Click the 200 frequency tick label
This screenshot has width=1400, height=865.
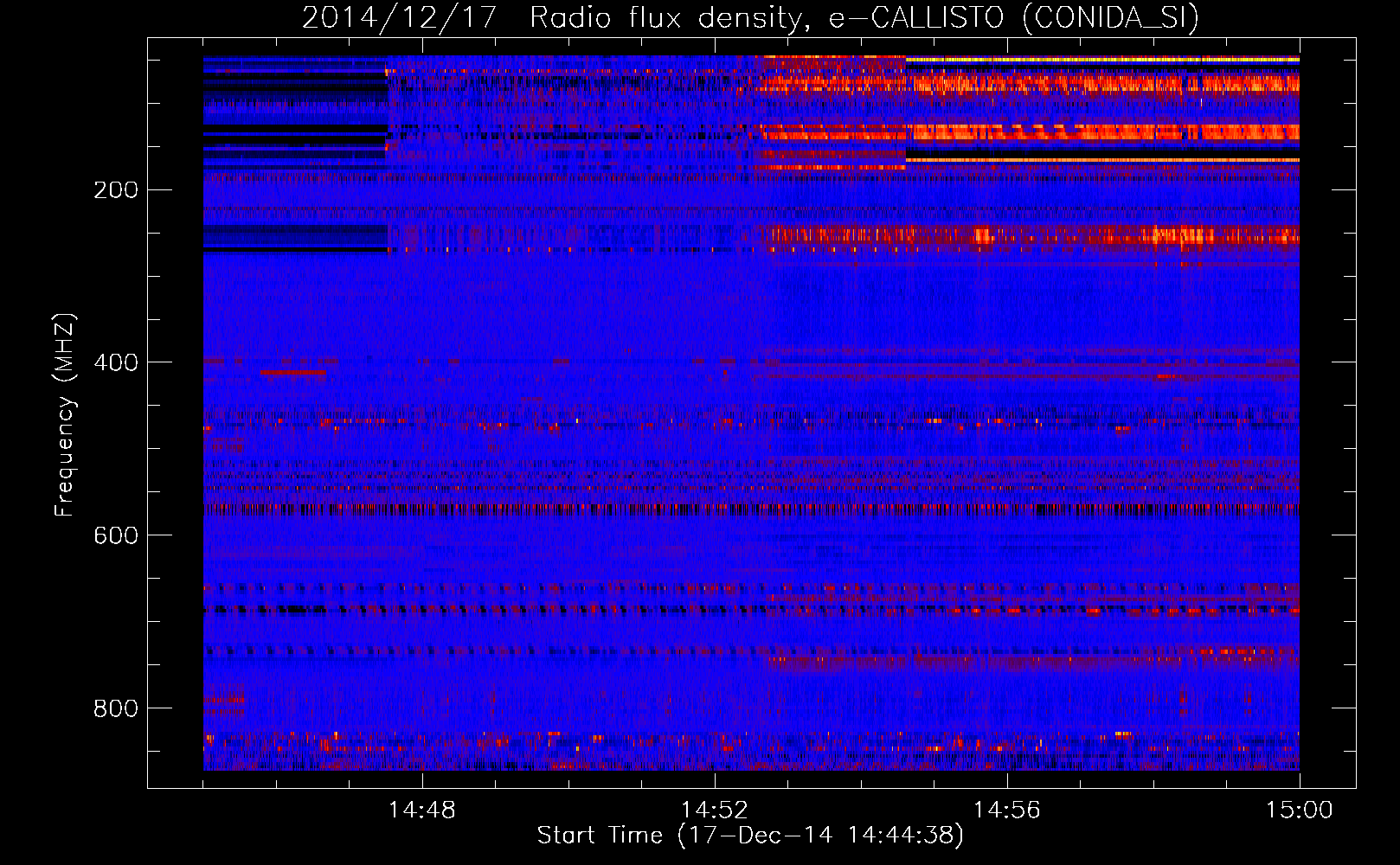pos(116,189)
